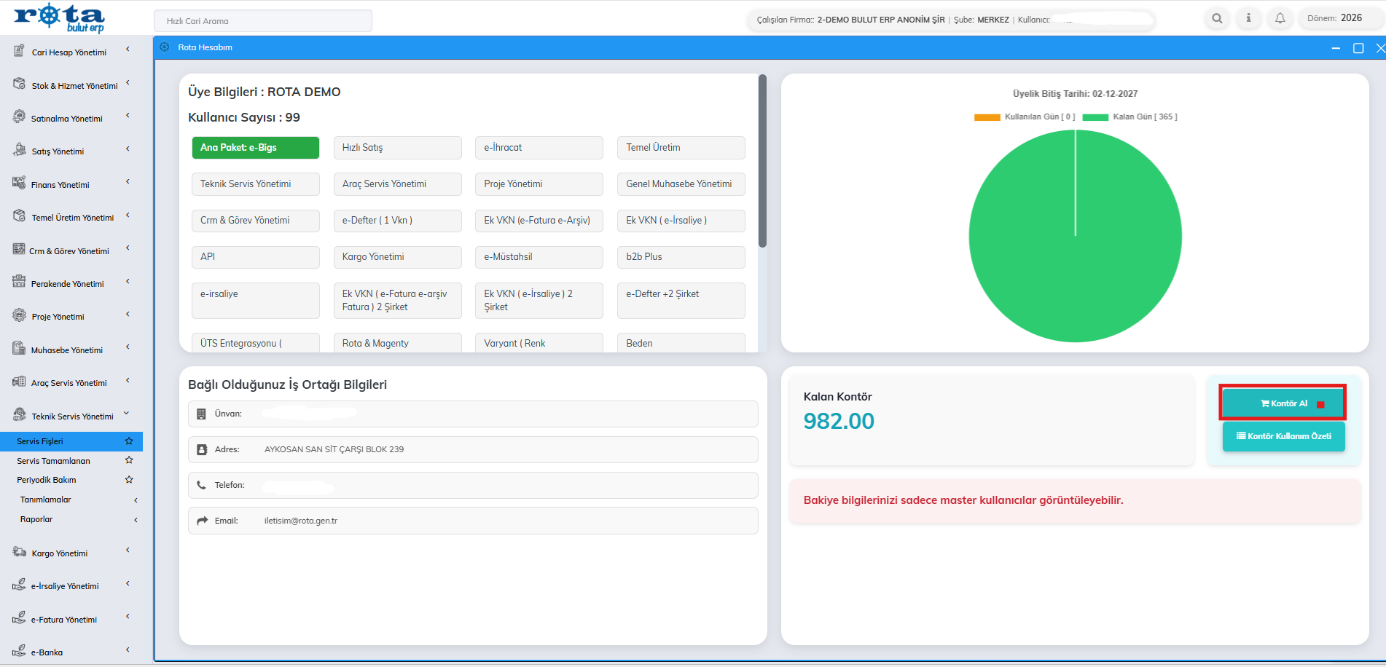
Task: Expand the e-Fatura Yönetimi chevron
Action: pyautogui.click(x=128, y=618)
